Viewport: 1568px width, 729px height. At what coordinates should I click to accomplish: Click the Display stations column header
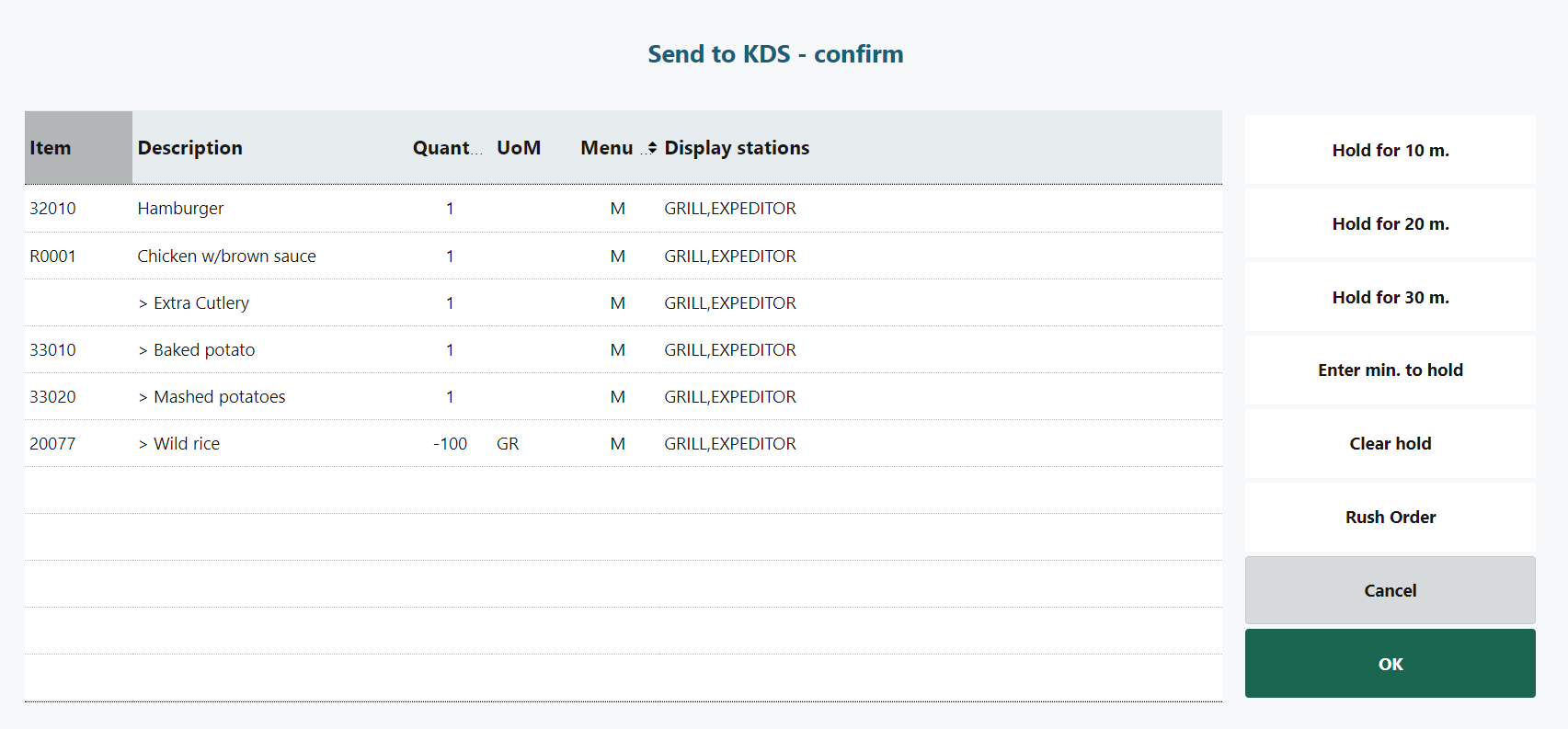click(x=737, y=148)
